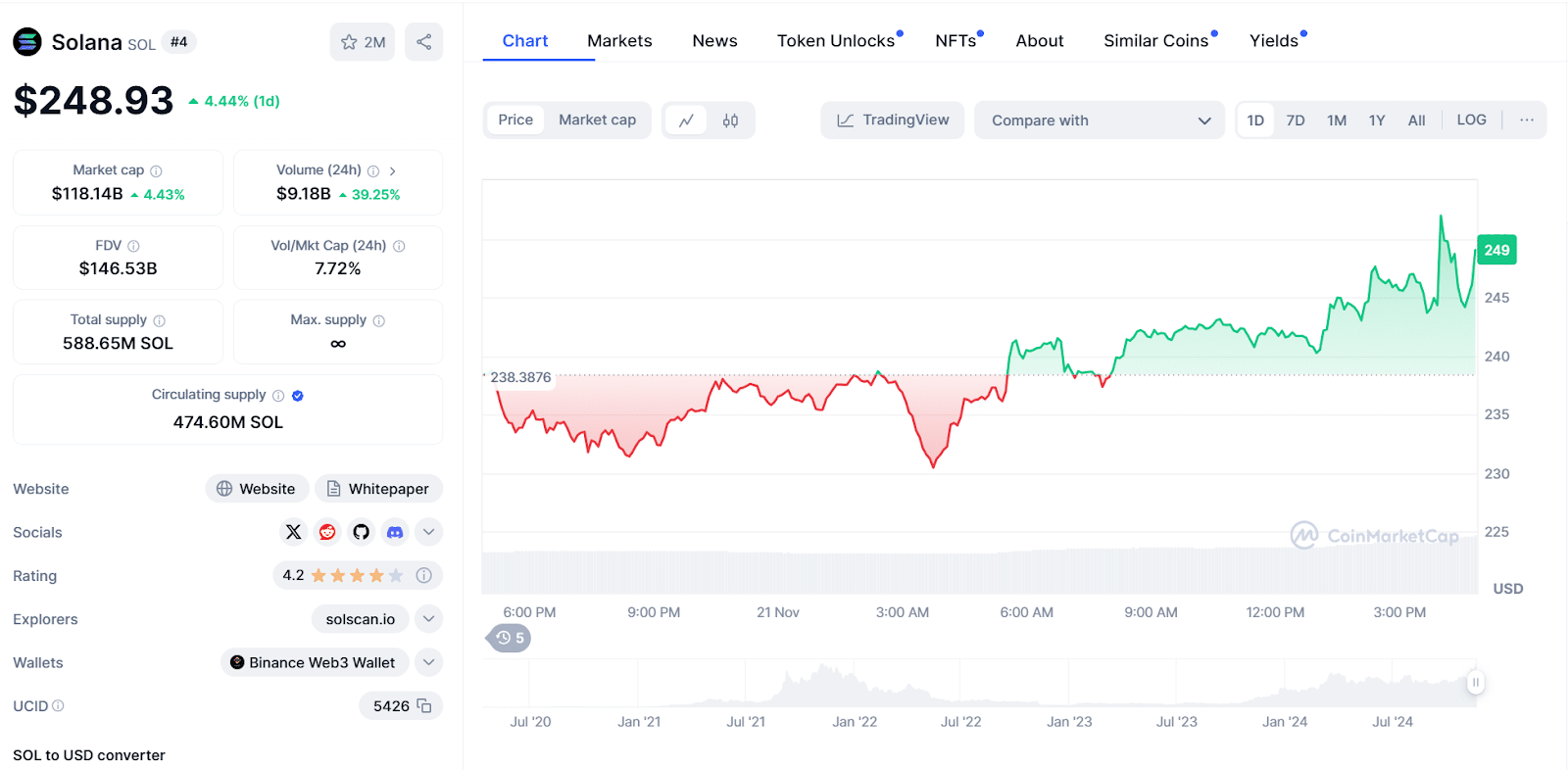Open the TradingView chart button
Viewport: 1568px width, 770px height.
pos(893,120)
